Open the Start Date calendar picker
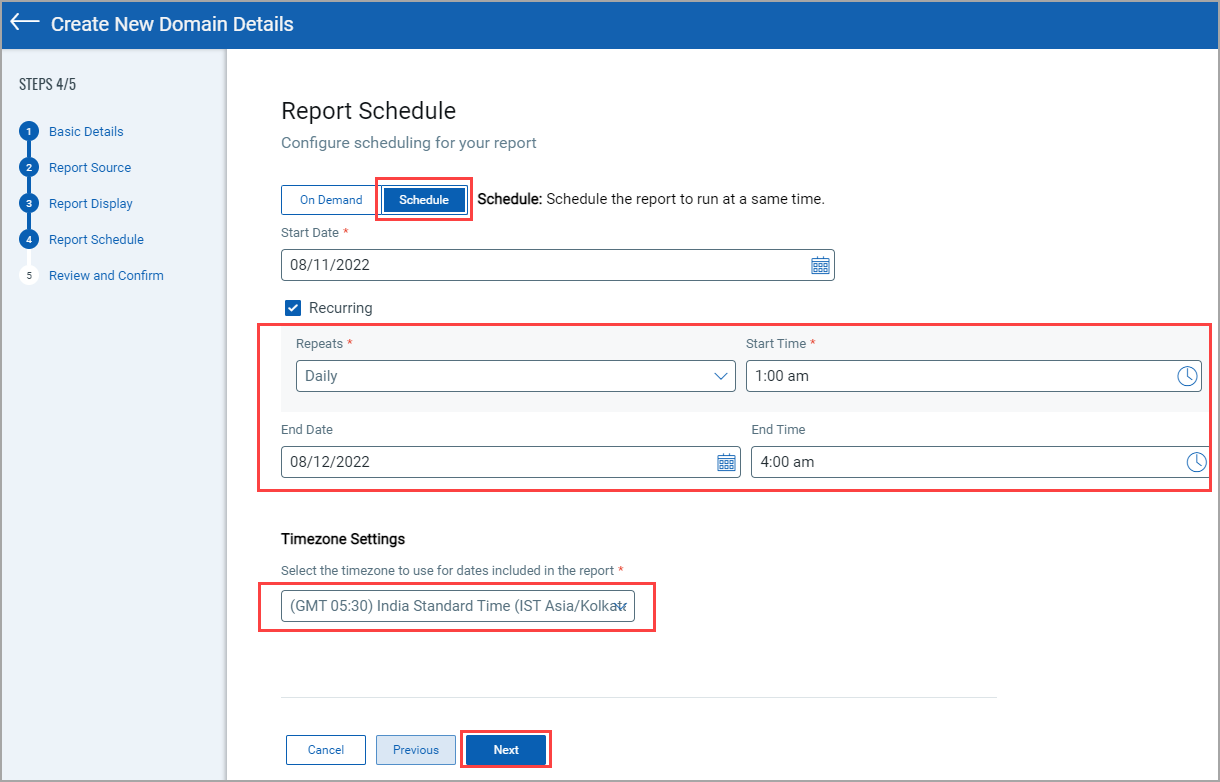1220x782 pixels. 820,266
